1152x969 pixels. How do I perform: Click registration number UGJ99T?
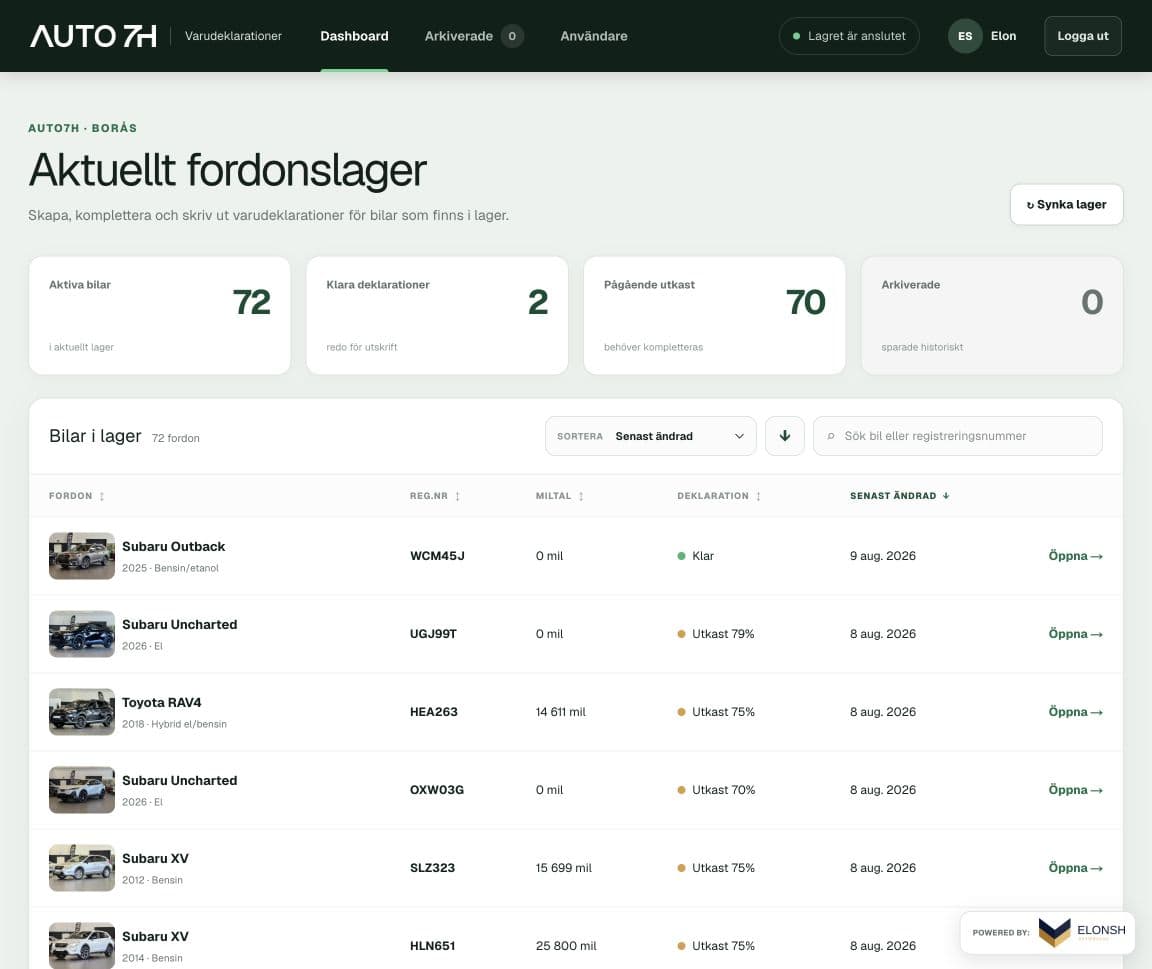[x=433, y=634]
